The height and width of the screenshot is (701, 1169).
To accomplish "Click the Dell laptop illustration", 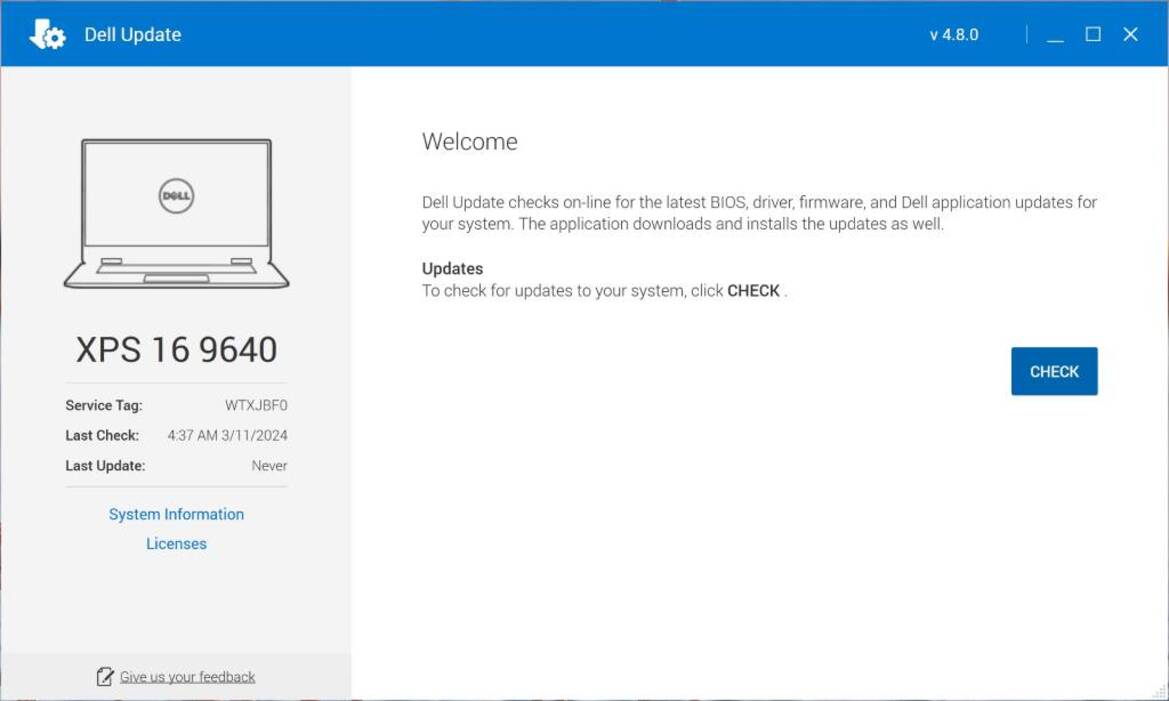I will coord(177,213).
